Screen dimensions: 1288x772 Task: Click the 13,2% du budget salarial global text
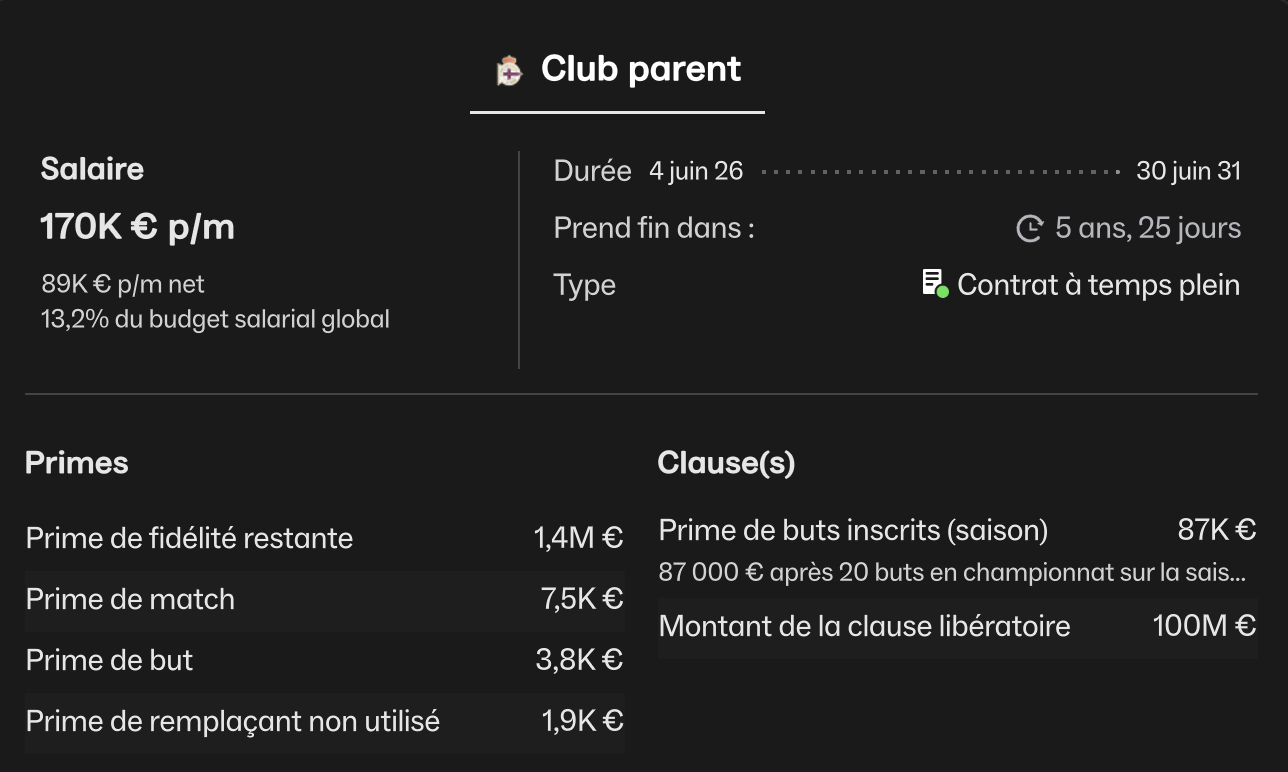[x=215, y=320]
